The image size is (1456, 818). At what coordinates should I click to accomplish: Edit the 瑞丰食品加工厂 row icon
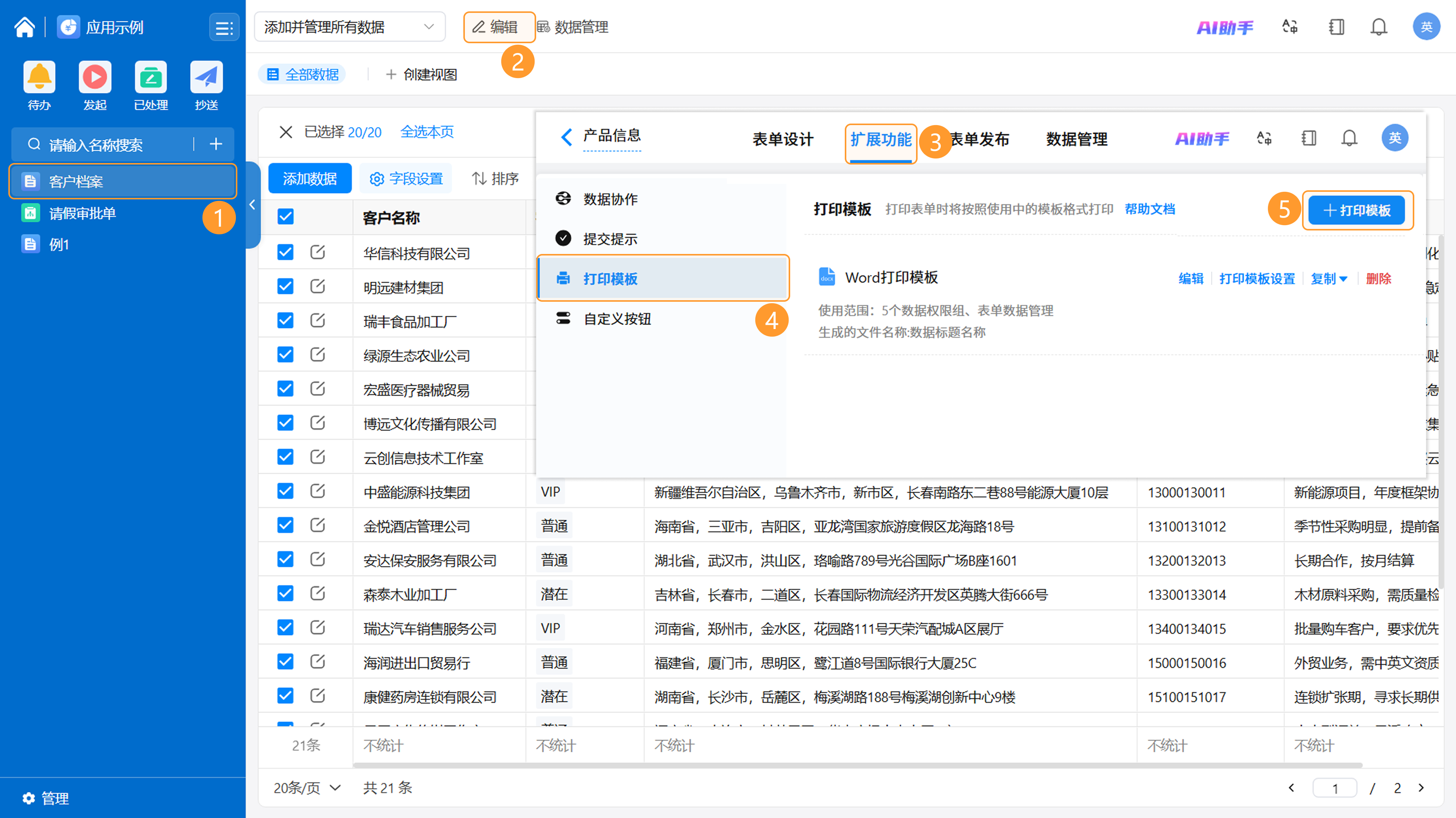[x=318, y=320]
